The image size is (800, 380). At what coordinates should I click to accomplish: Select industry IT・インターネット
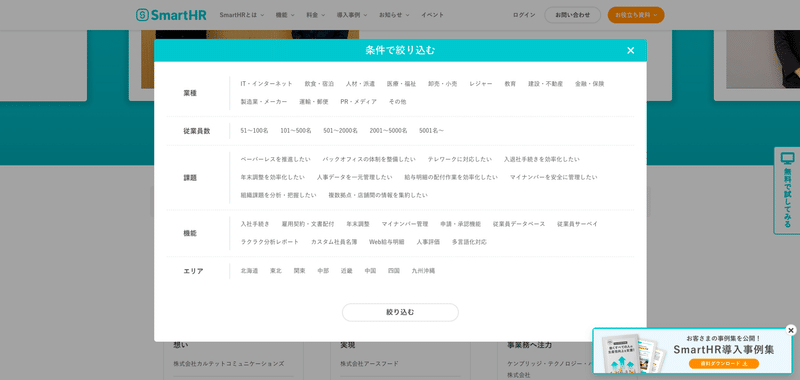(x=266, y=84)
